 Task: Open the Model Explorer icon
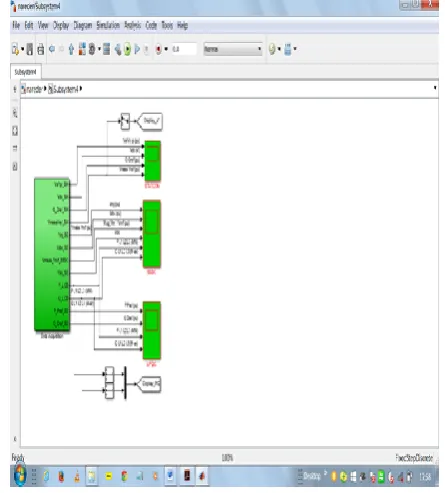[107, 49]
